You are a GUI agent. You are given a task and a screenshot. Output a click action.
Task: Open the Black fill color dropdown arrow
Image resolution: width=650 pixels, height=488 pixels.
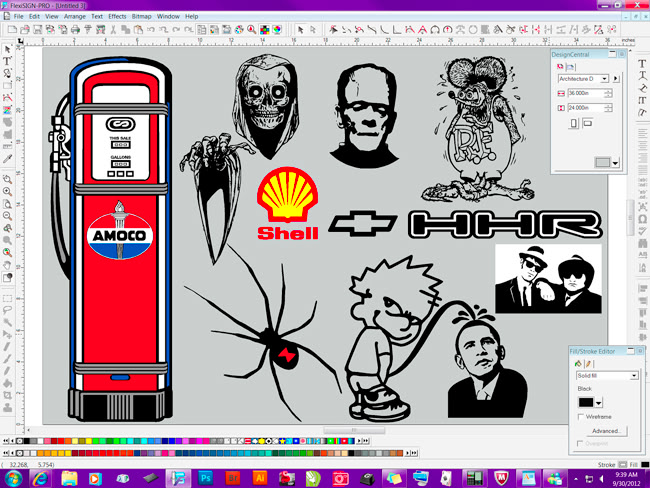coord(598,403)
